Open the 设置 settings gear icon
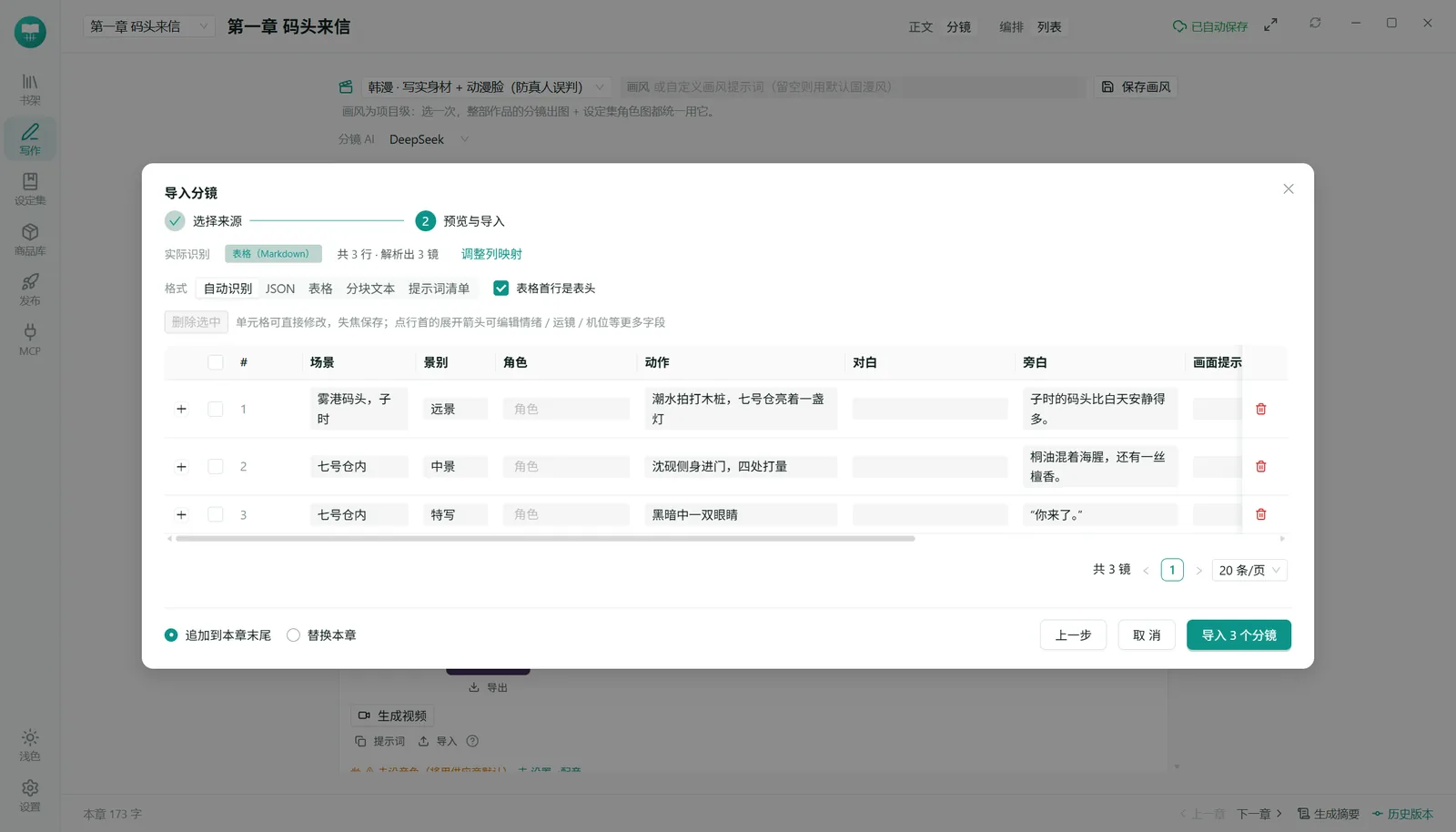This screenshot has width=1456, height=832. click(30, 794)
